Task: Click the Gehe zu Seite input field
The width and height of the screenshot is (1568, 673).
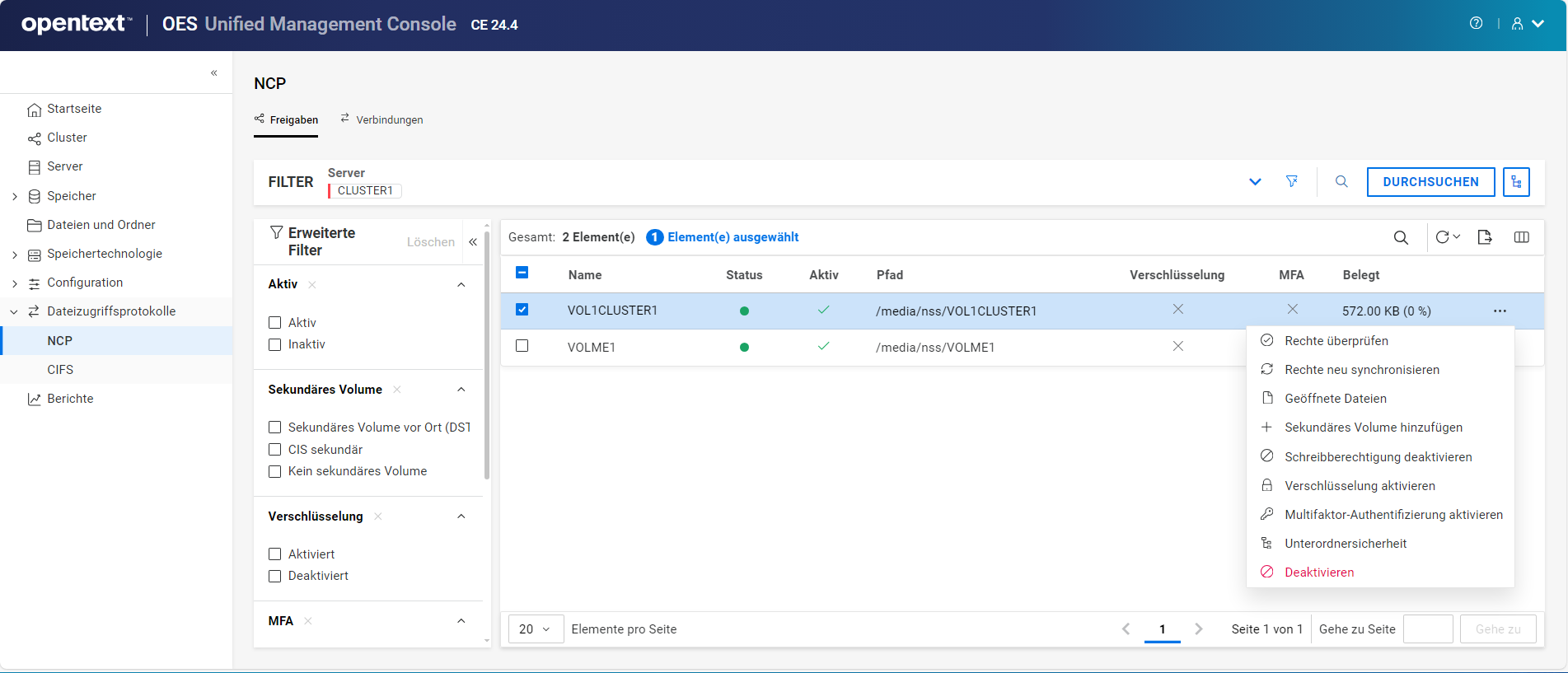Action: (x=1427, y=629)
